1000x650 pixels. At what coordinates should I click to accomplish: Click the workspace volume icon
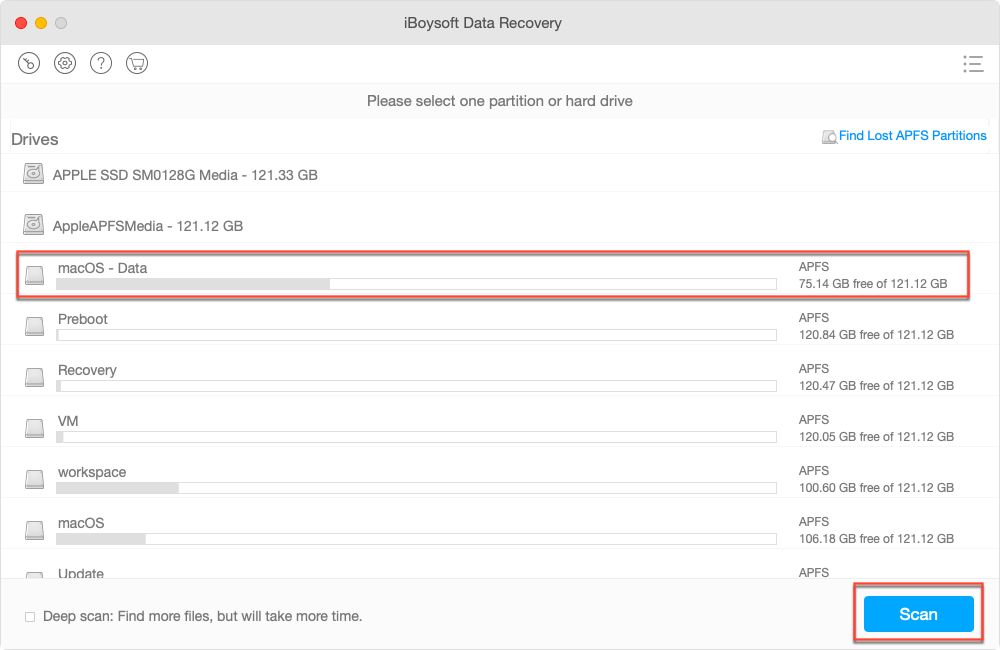point(34,479)
